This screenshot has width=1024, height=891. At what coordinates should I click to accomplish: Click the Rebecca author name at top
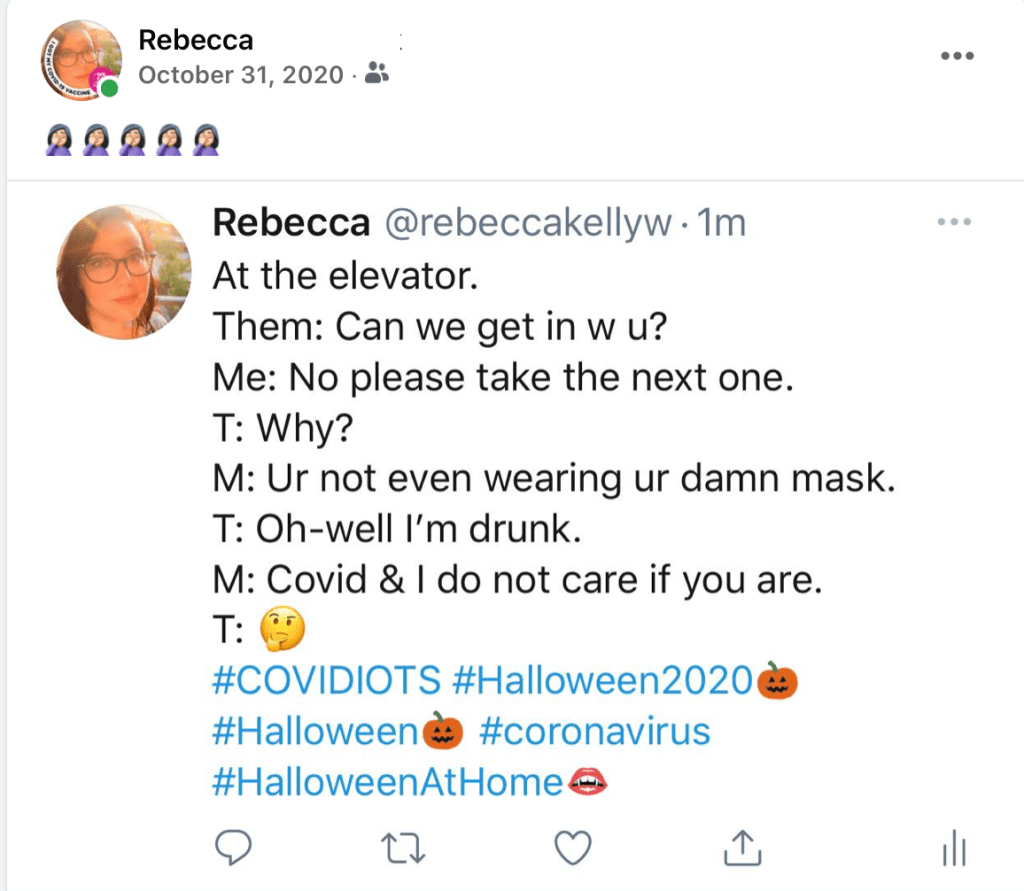[196, 40]
